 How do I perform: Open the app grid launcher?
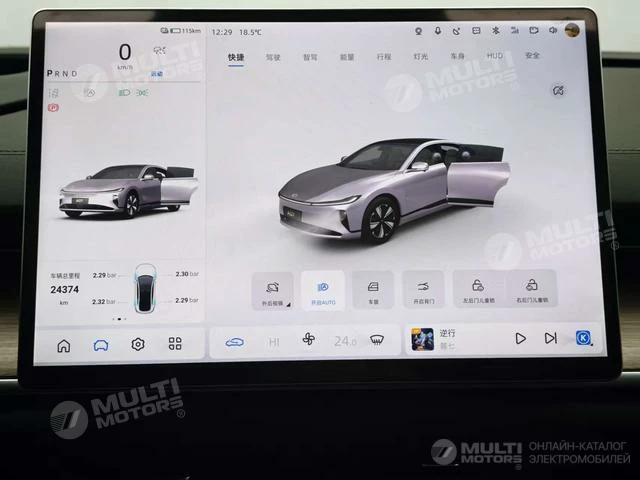tap(175, 344)
